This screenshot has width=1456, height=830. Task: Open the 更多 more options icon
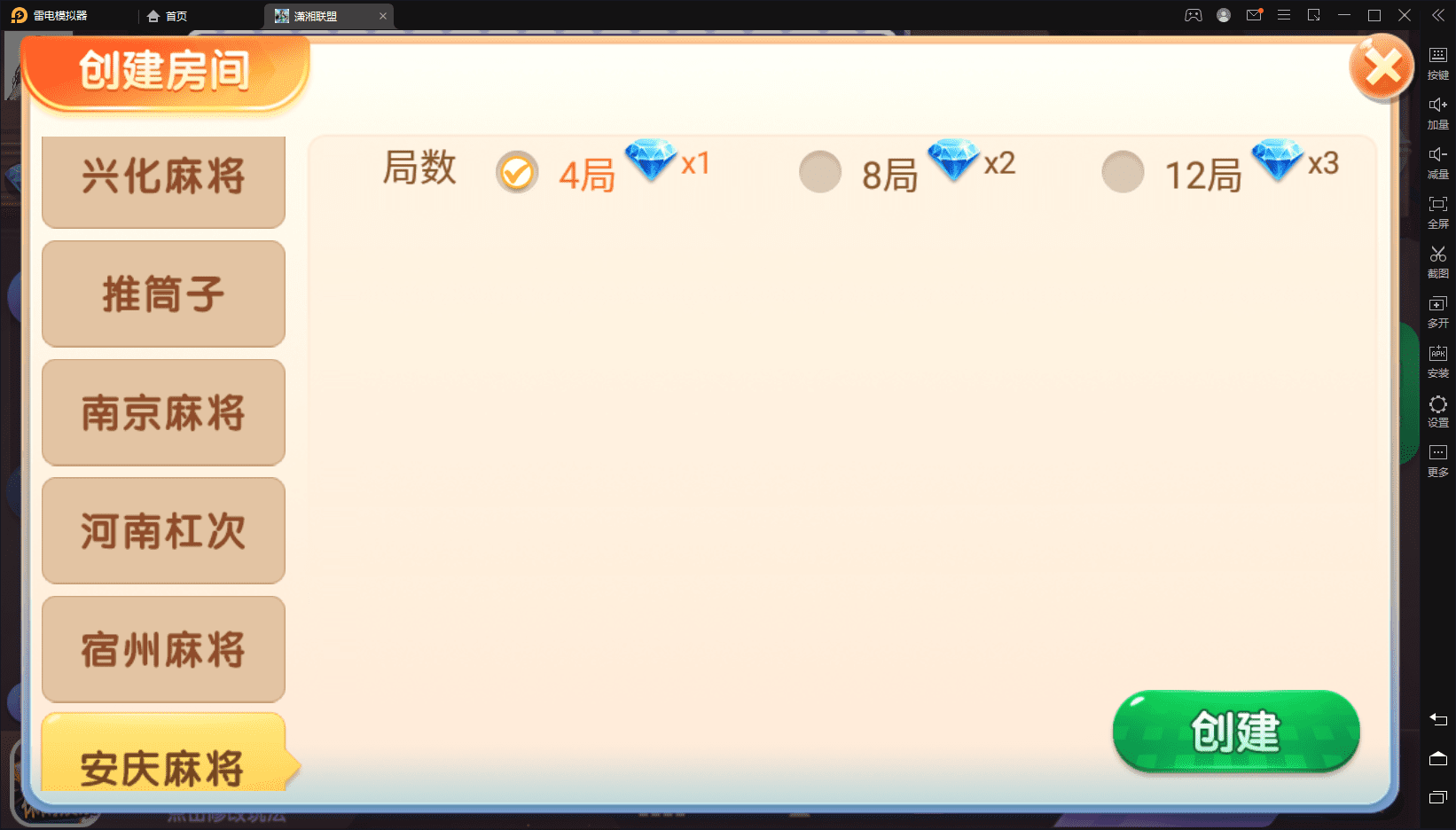[1437, 459]
